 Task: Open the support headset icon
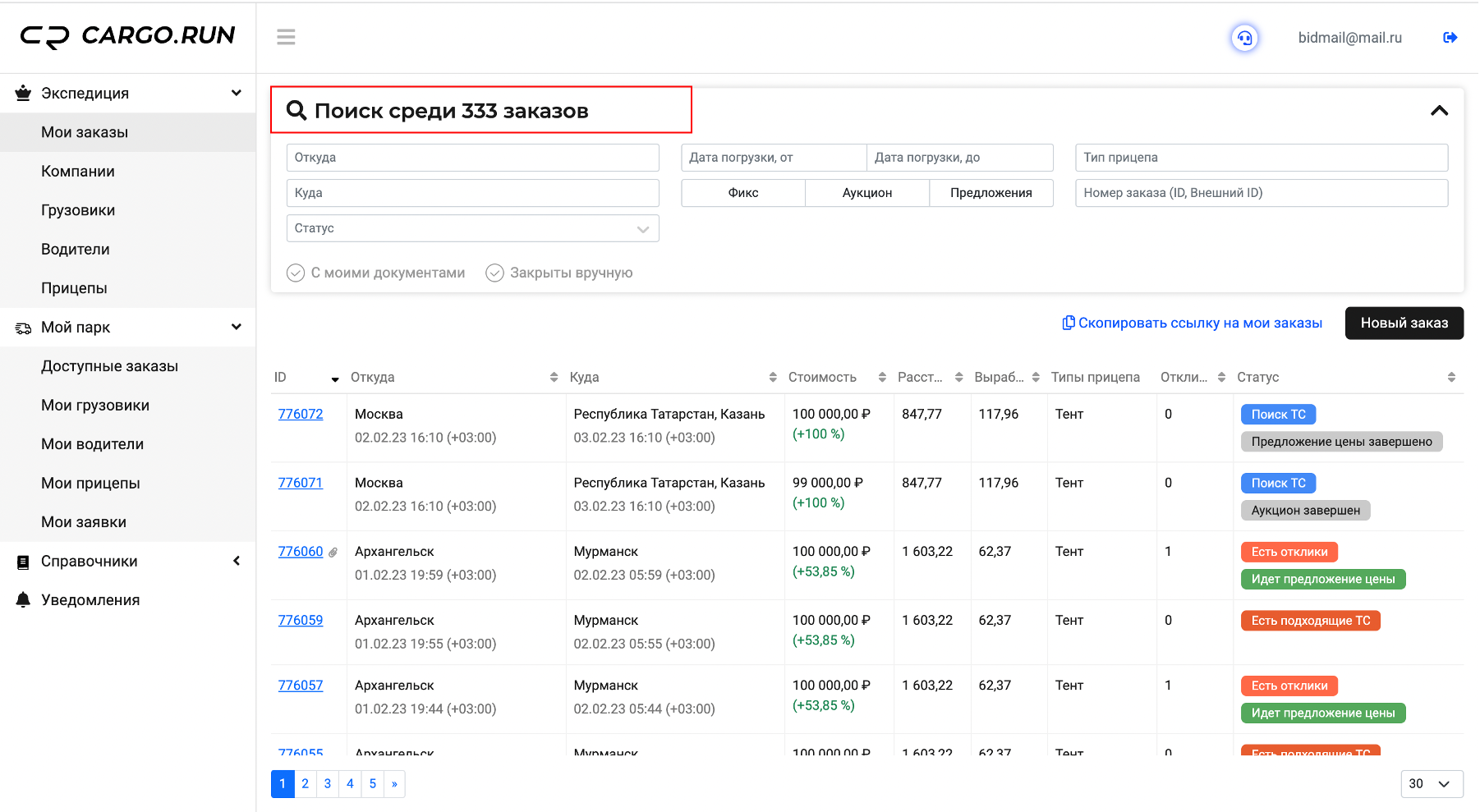pyautogui.click(x=1244, y=38)
